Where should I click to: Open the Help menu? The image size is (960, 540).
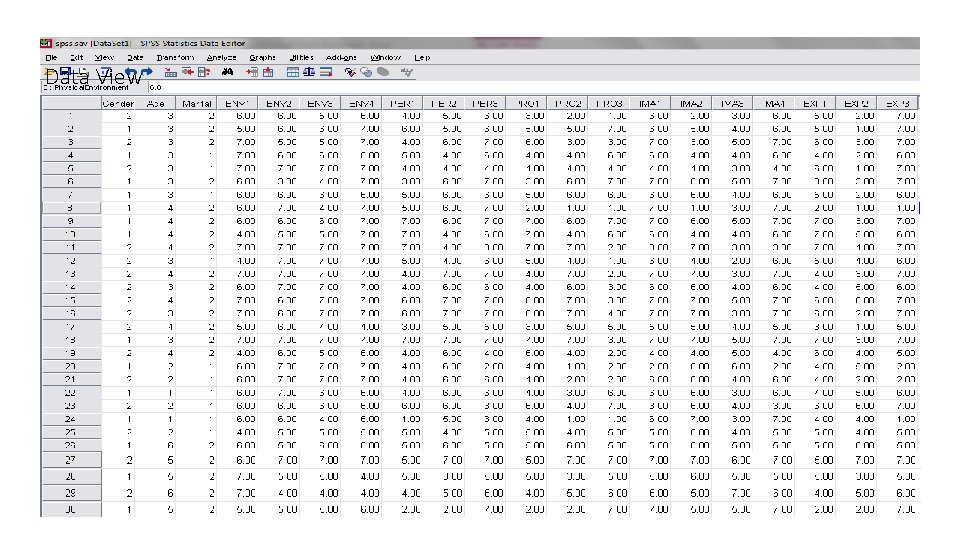pos(422,58)
